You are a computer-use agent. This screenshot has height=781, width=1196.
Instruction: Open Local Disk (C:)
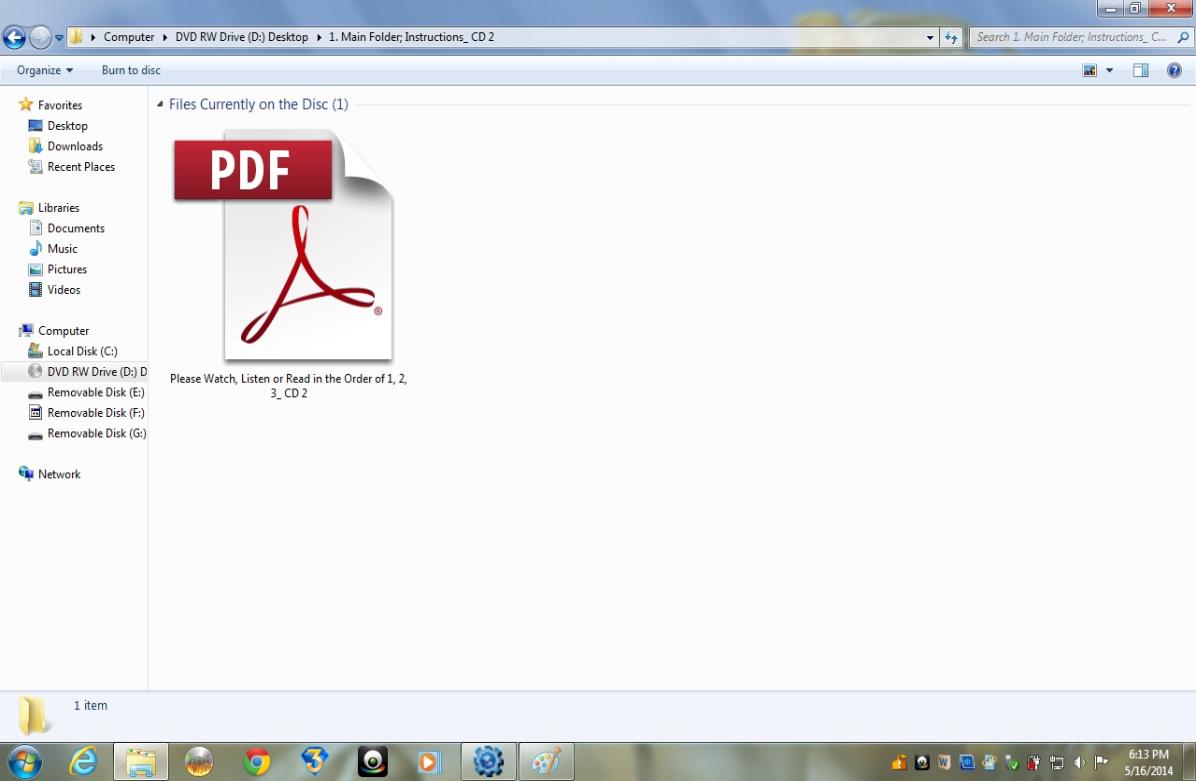pos(82,352)
